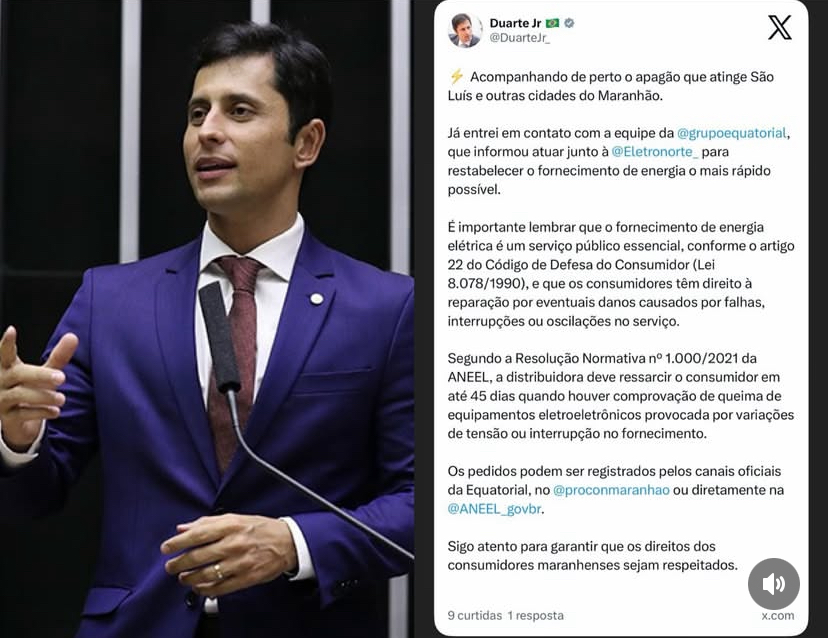Toggle the sound speaker button
This screenshot has width=828, height=638.
774,584
